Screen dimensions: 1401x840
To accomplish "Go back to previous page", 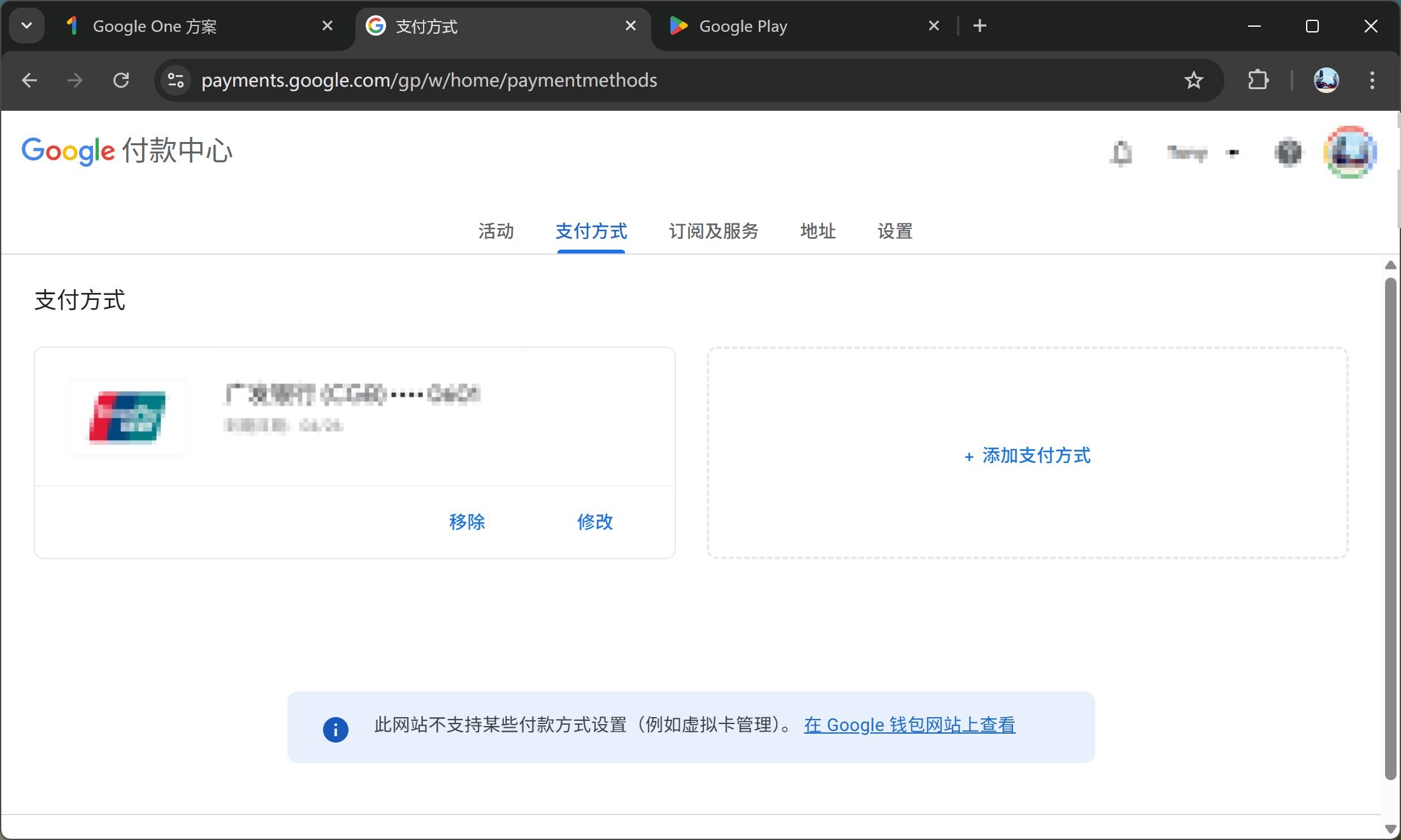I will click(x=29, y=80).
